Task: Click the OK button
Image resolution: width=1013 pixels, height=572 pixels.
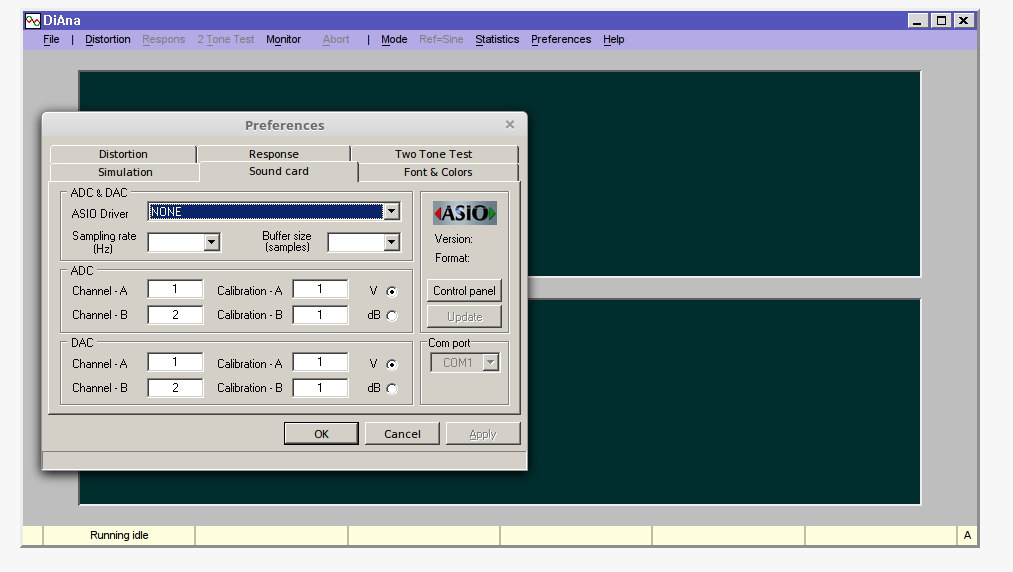Action: 321,434
